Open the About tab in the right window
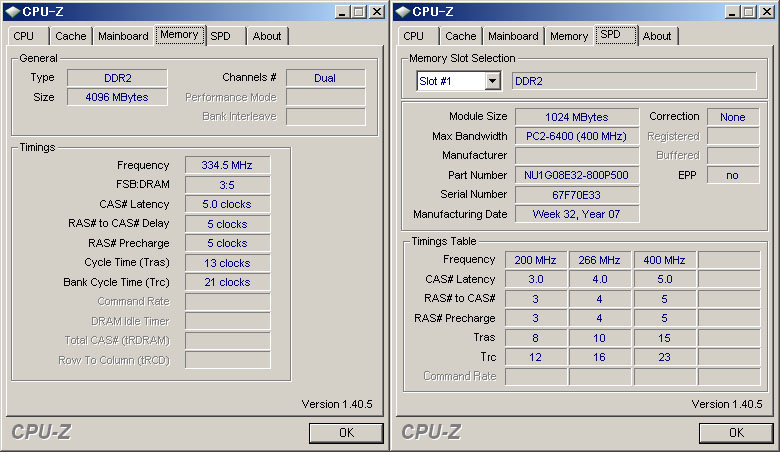This screenshot has height=452, width=780. (x=657, y=36)
